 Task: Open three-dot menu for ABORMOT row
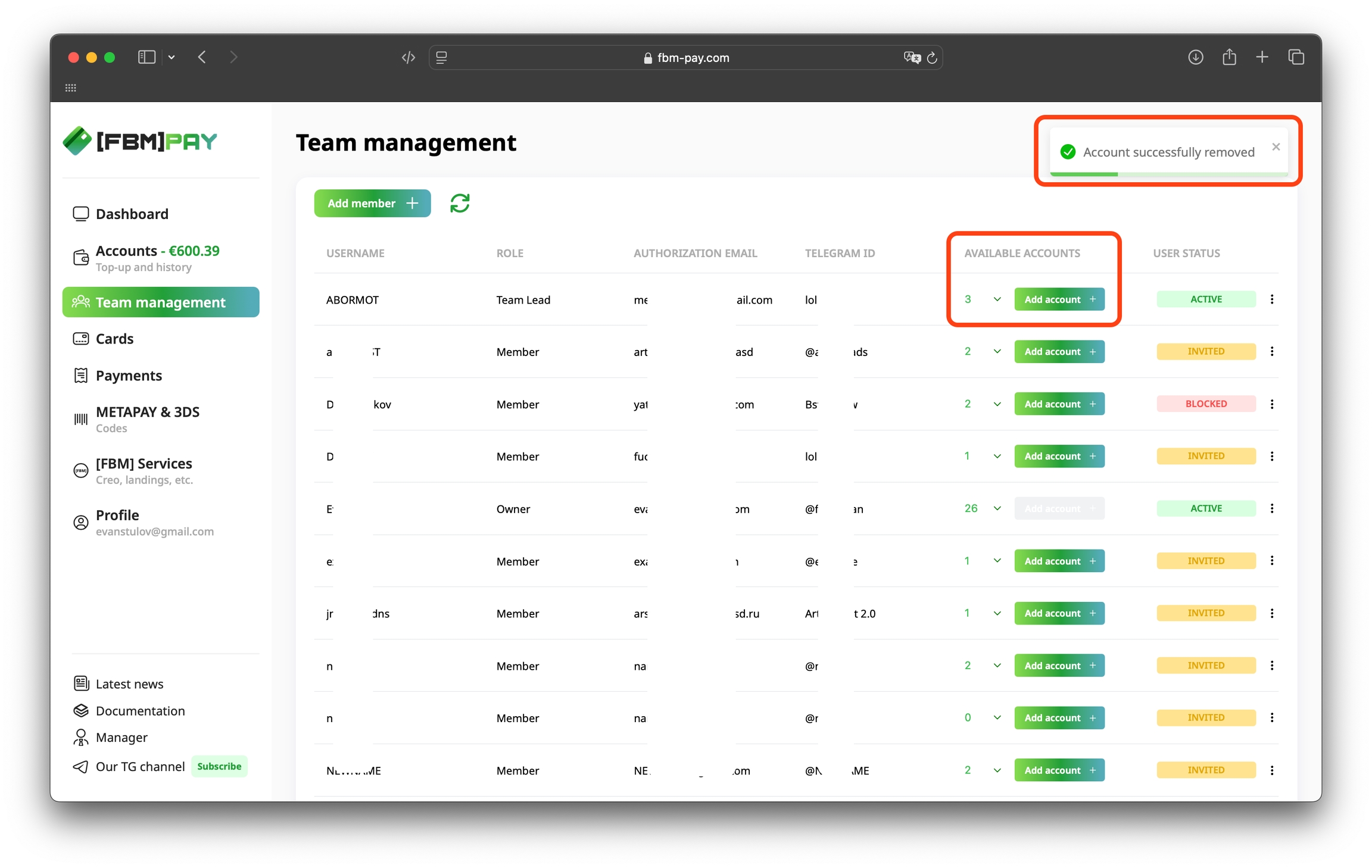(1272, 299)
